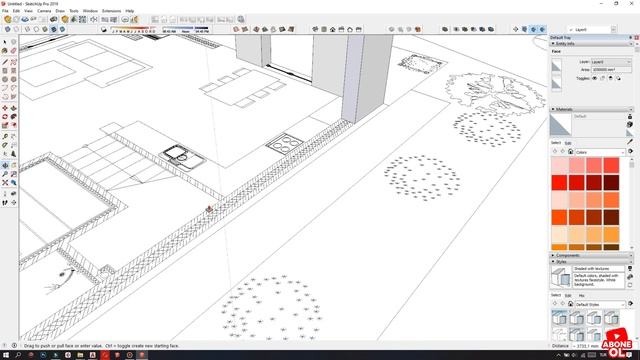Select the Scale tool
Viewport: 640px width, 360px height.
(5, 125)
